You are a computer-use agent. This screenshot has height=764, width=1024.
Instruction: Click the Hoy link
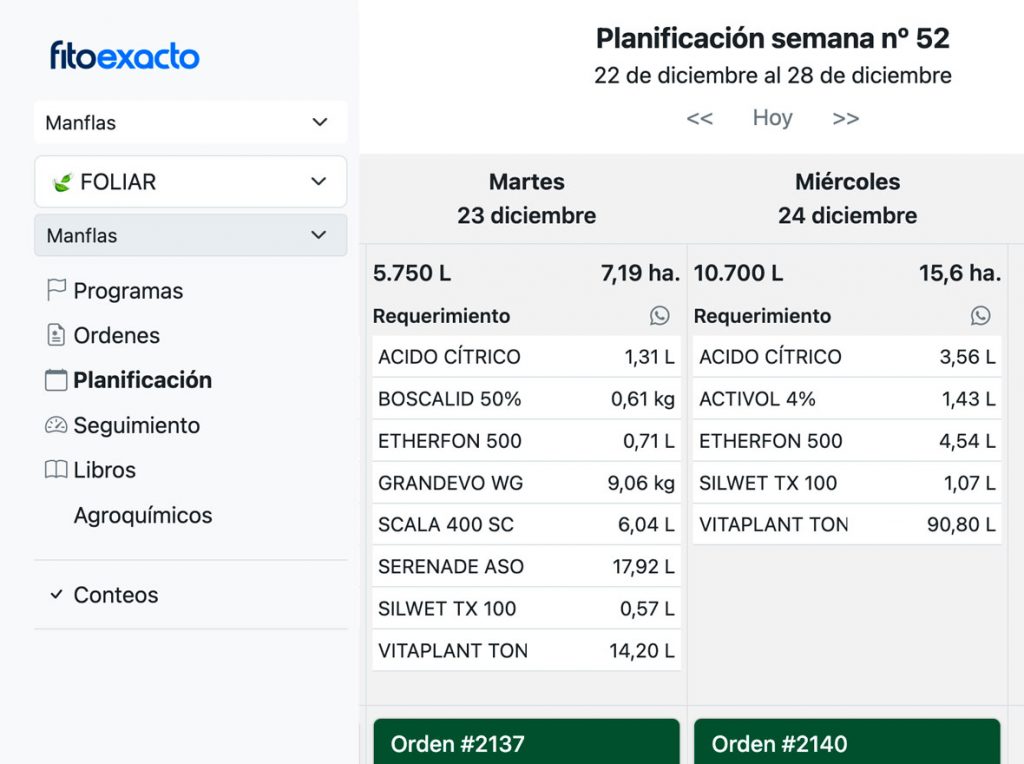(x=772, y=118)
